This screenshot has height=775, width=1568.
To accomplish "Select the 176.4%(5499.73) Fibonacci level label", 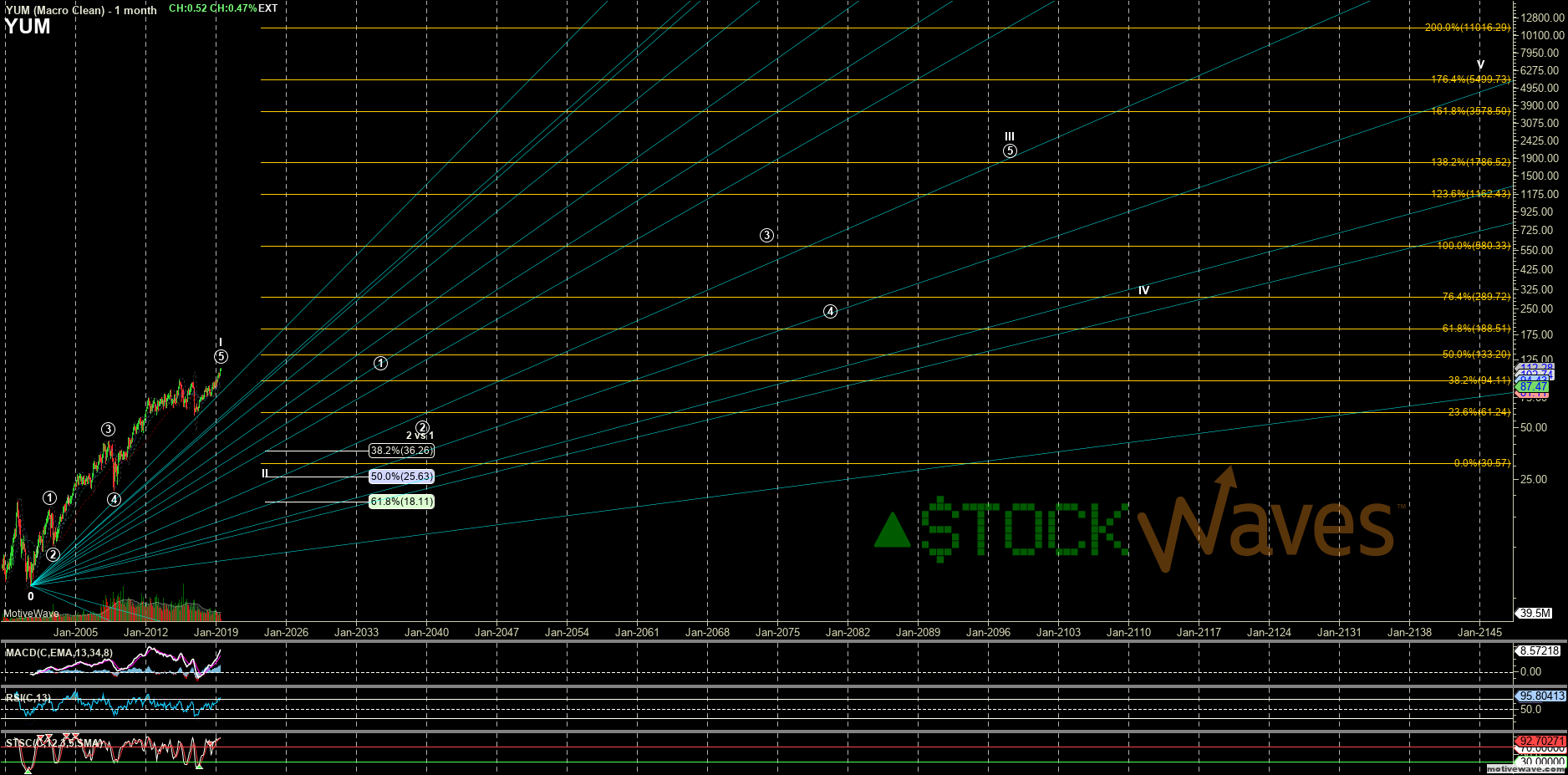I will [x=1471, y=79].
